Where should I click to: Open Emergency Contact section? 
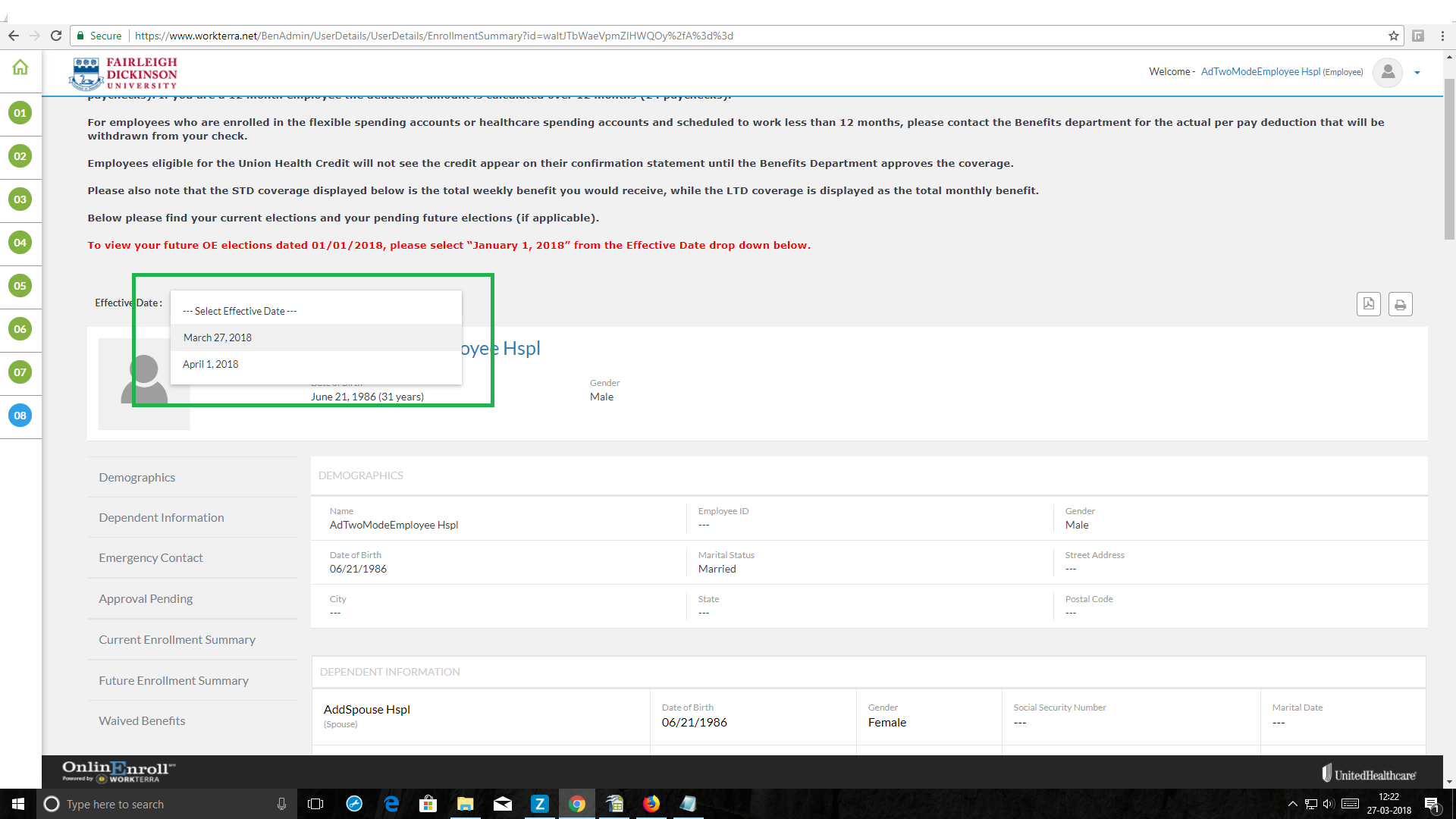click(x=192, y=557)
